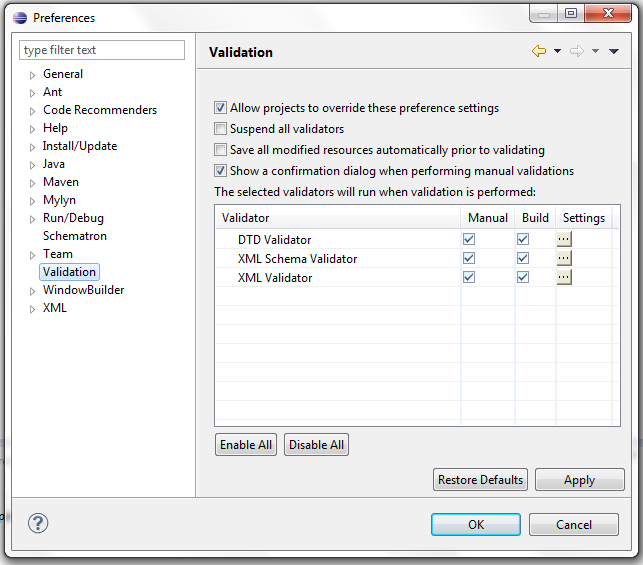Select the Maven preferences category
The image size is (643, 565).
click(x=61, y=182)
